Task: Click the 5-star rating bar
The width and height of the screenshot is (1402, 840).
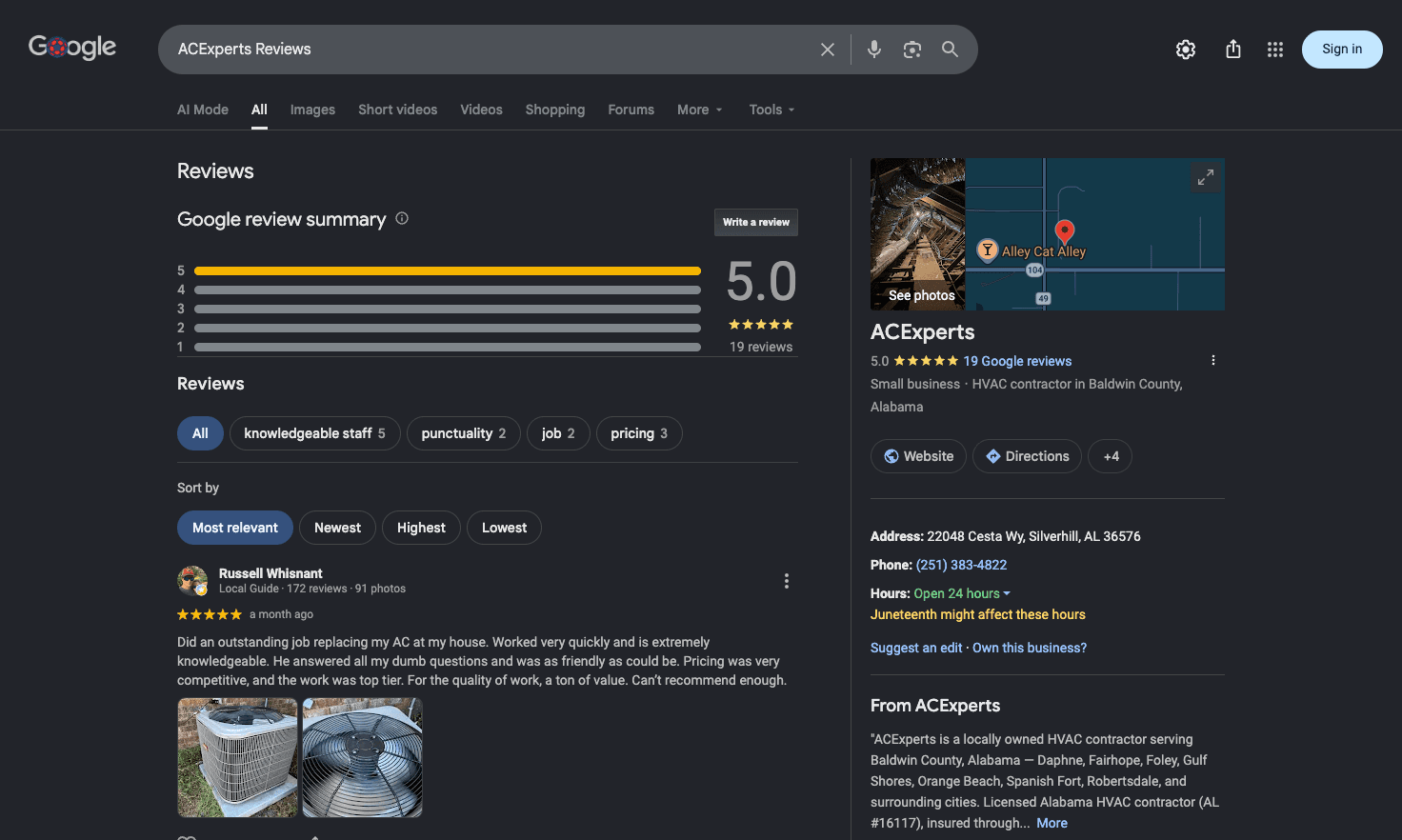Action: (x=448, y=270)
